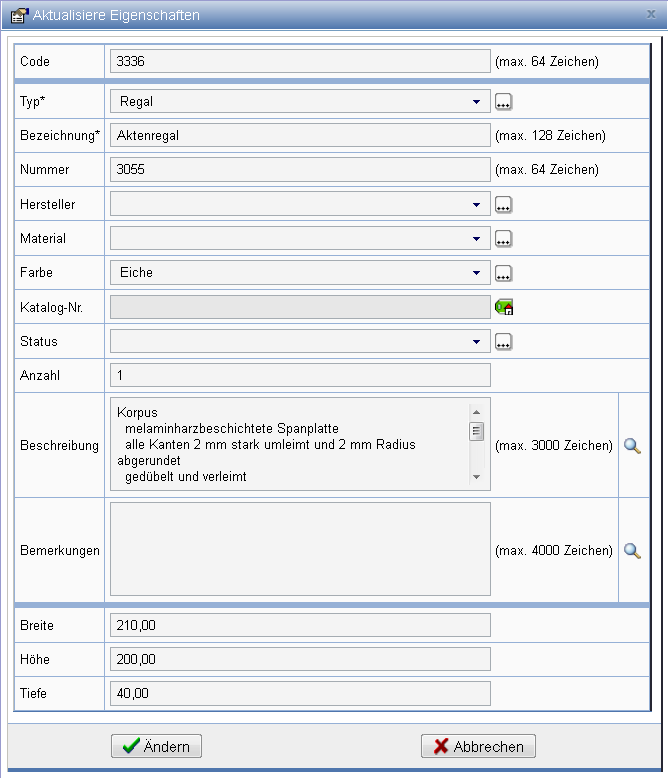
Task: Open the Beschreibung magnifier editor
Action: point(631,446)
